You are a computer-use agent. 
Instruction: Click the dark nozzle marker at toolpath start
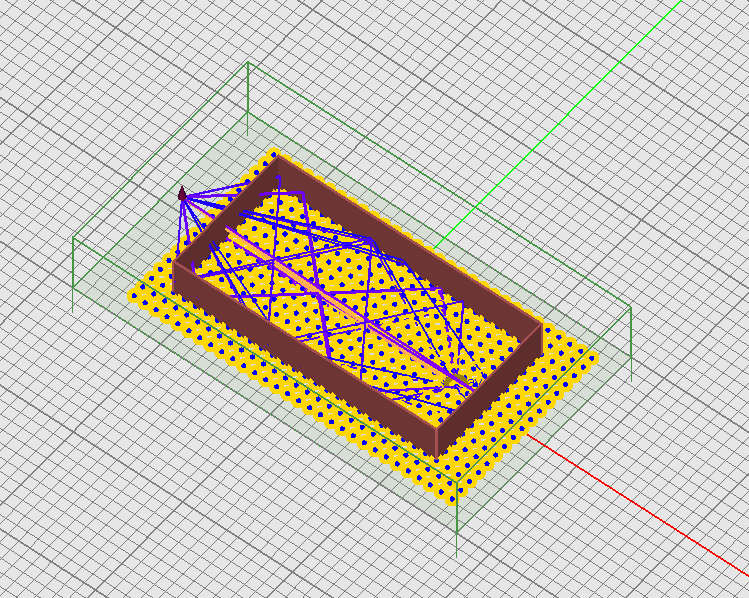click(182, 193)
